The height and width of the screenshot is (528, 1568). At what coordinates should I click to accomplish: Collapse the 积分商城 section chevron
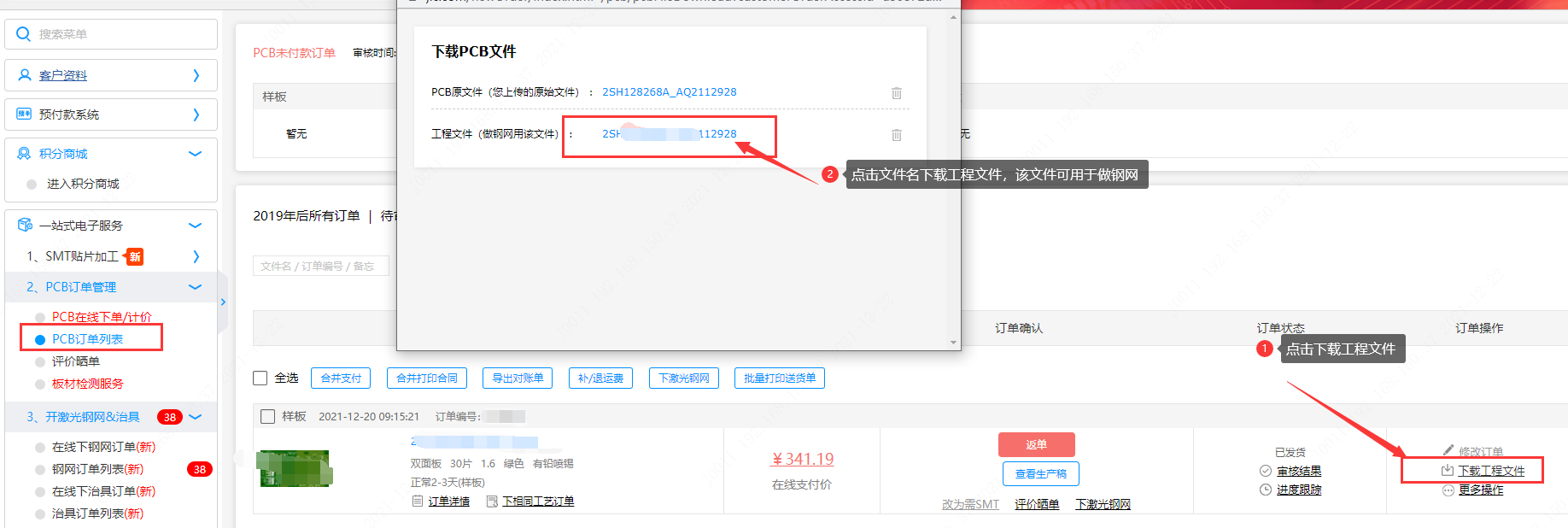tap(195, 154)
